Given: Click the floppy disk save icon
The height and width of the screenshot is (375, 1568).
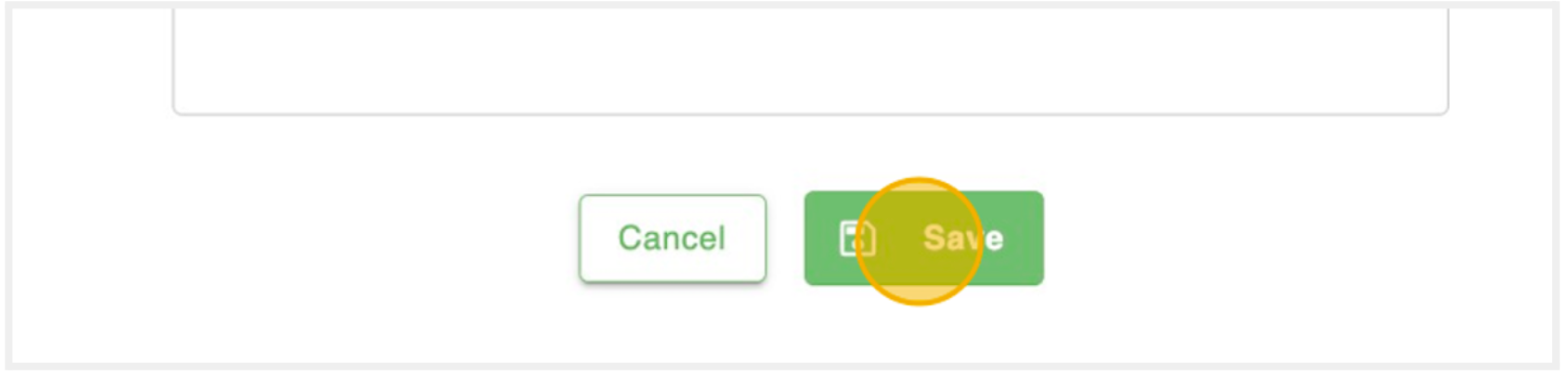Looking at the screenshot, I should click(856, 239).
